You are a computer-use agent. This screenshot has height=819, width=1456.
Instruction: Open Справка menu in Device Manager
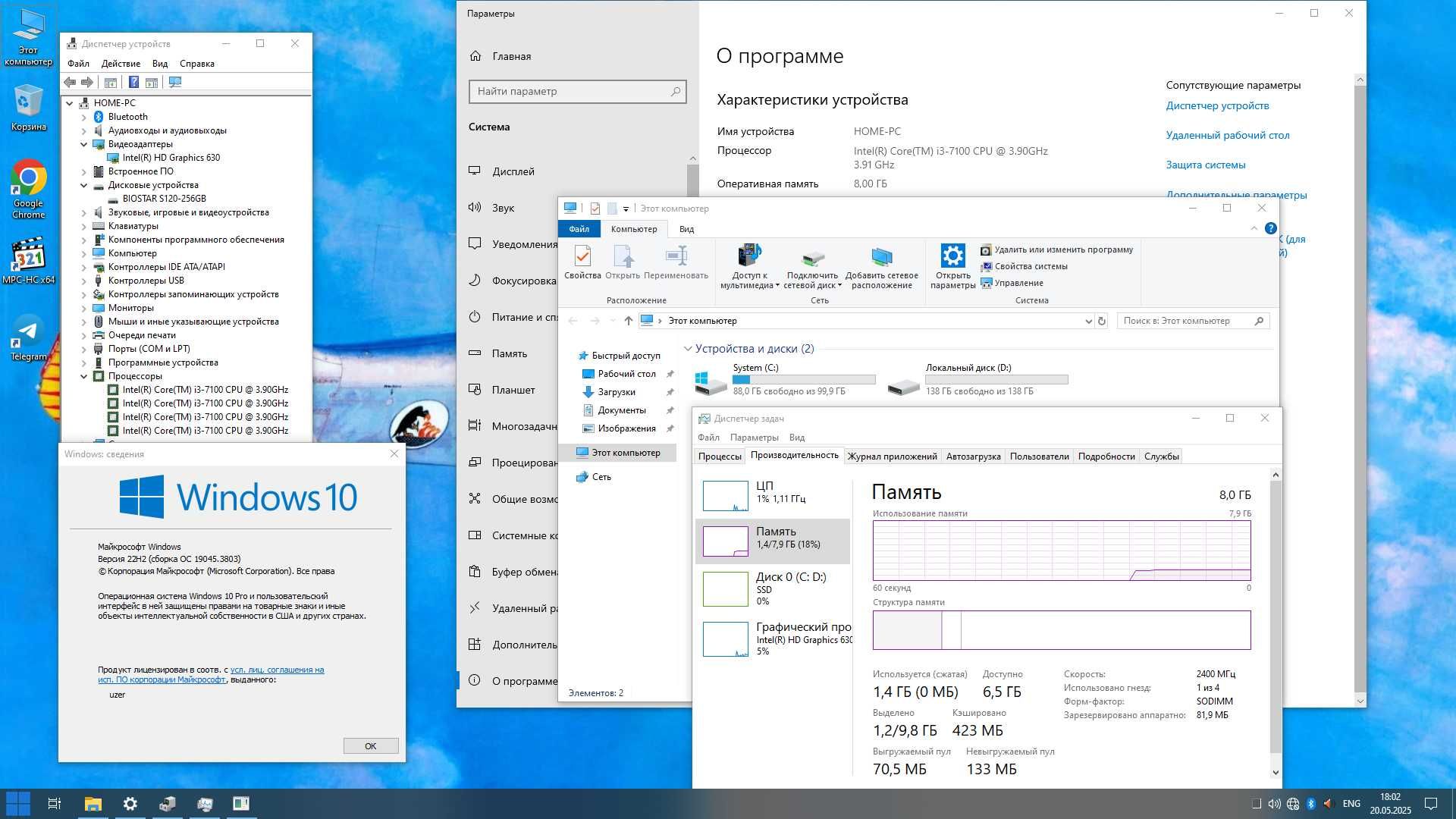[x=196, y=64]
